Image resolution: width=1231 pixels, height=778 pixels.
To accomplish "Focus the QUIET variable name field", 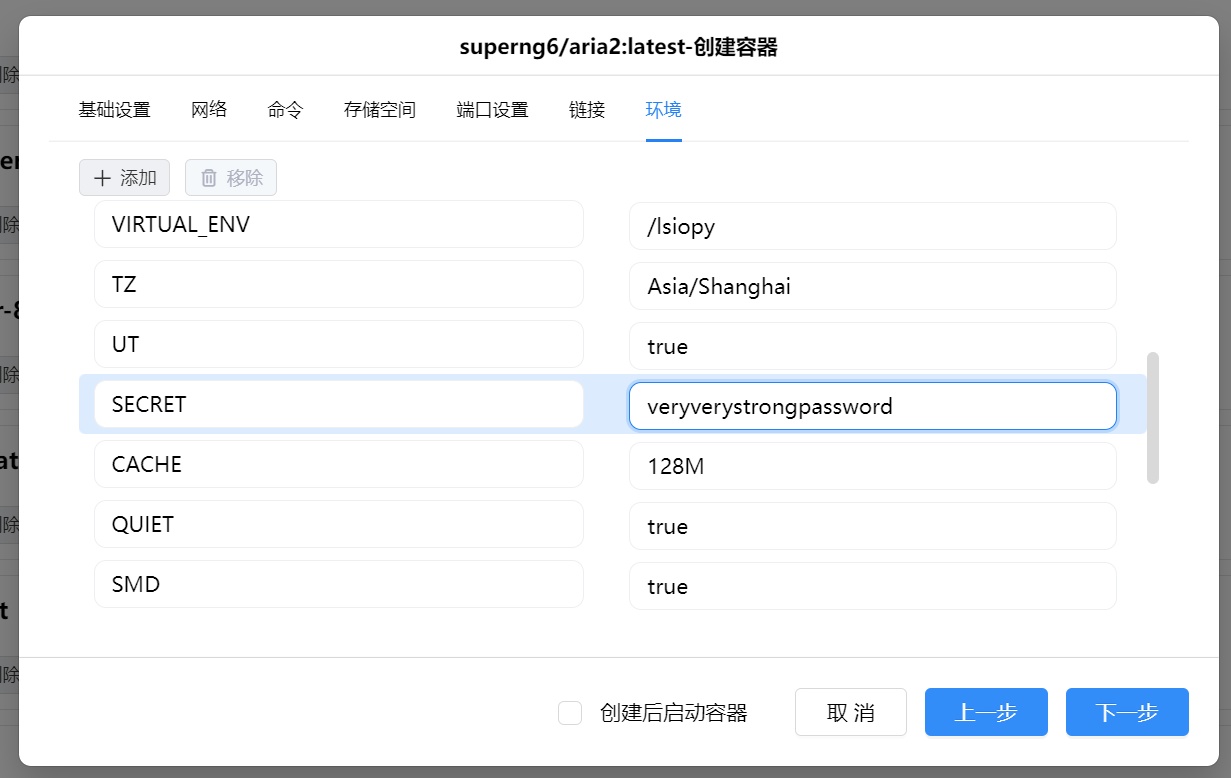I will (x=338, y=524).
